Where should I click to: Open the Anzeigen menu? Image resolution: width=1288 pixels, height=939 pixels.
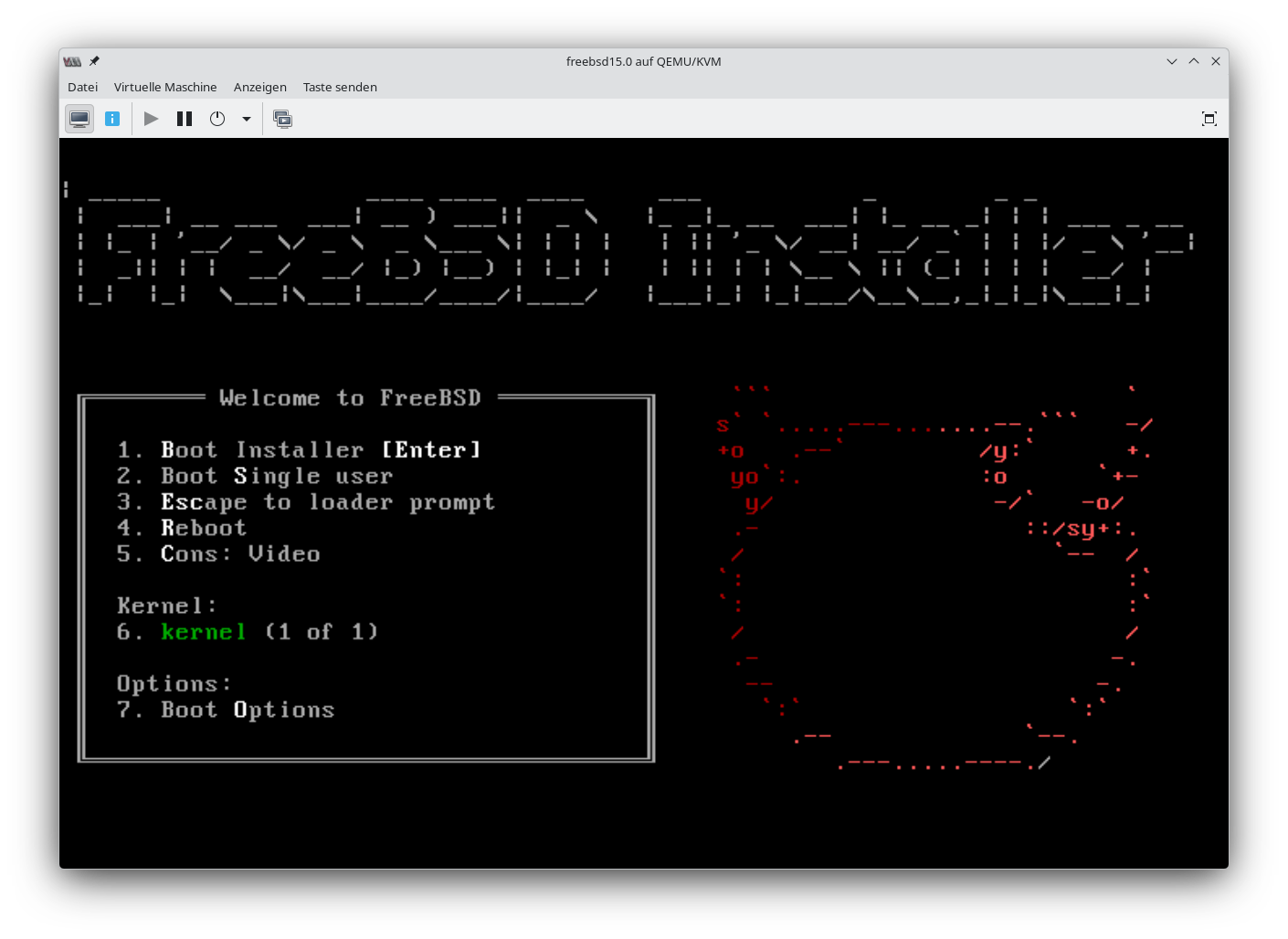click(259, 87)
